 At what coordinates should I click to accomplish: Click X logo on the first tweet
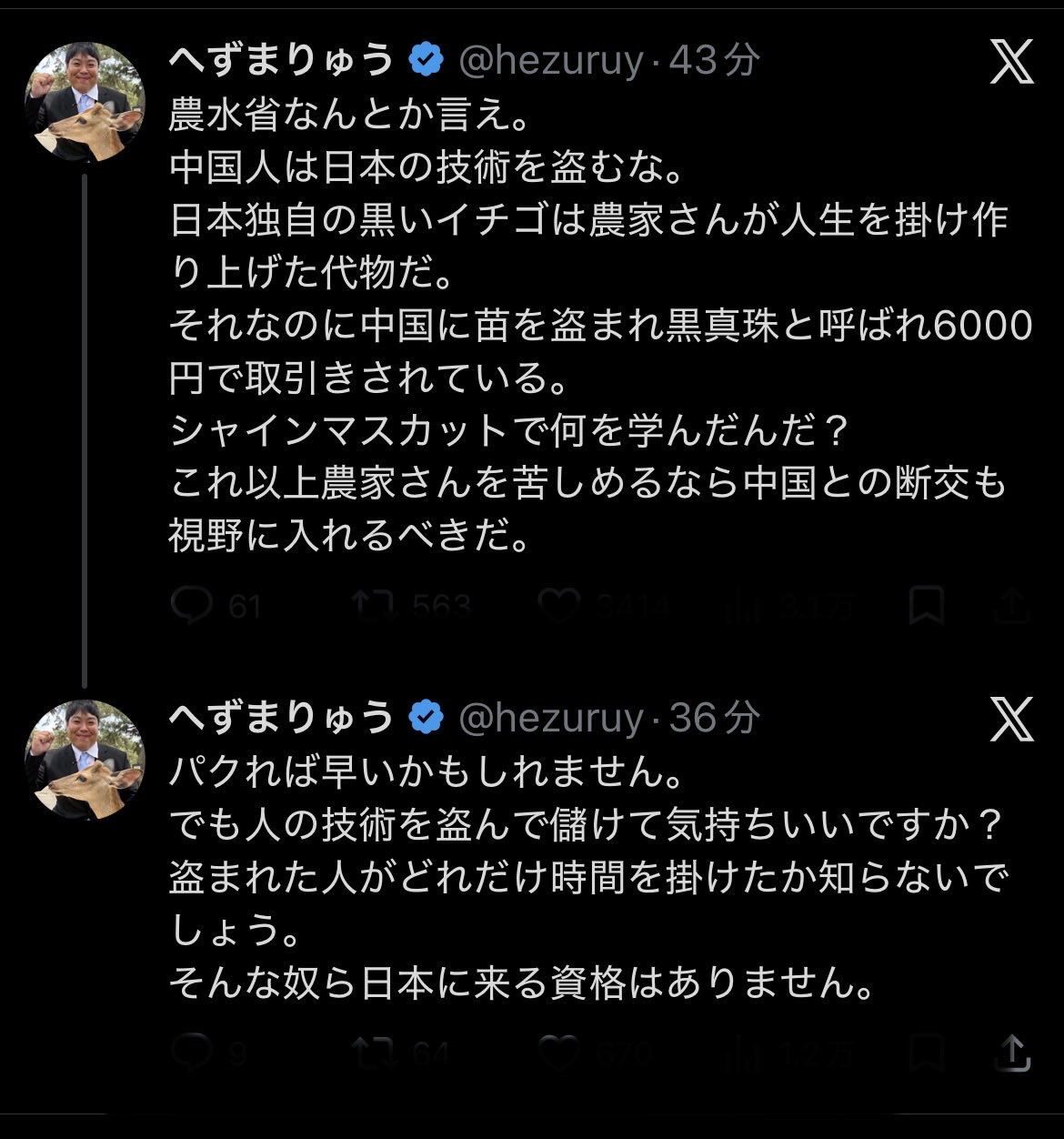click(x=1011, y=62)
